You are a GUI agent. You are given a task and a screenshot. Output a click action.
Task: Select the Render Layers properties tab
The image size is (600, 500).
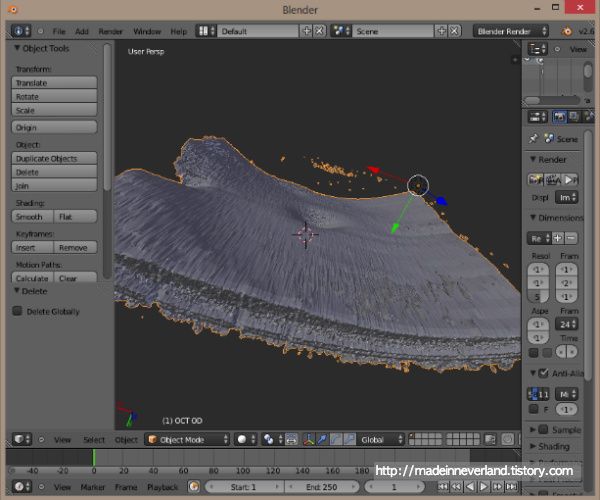[x=574, y=117]
